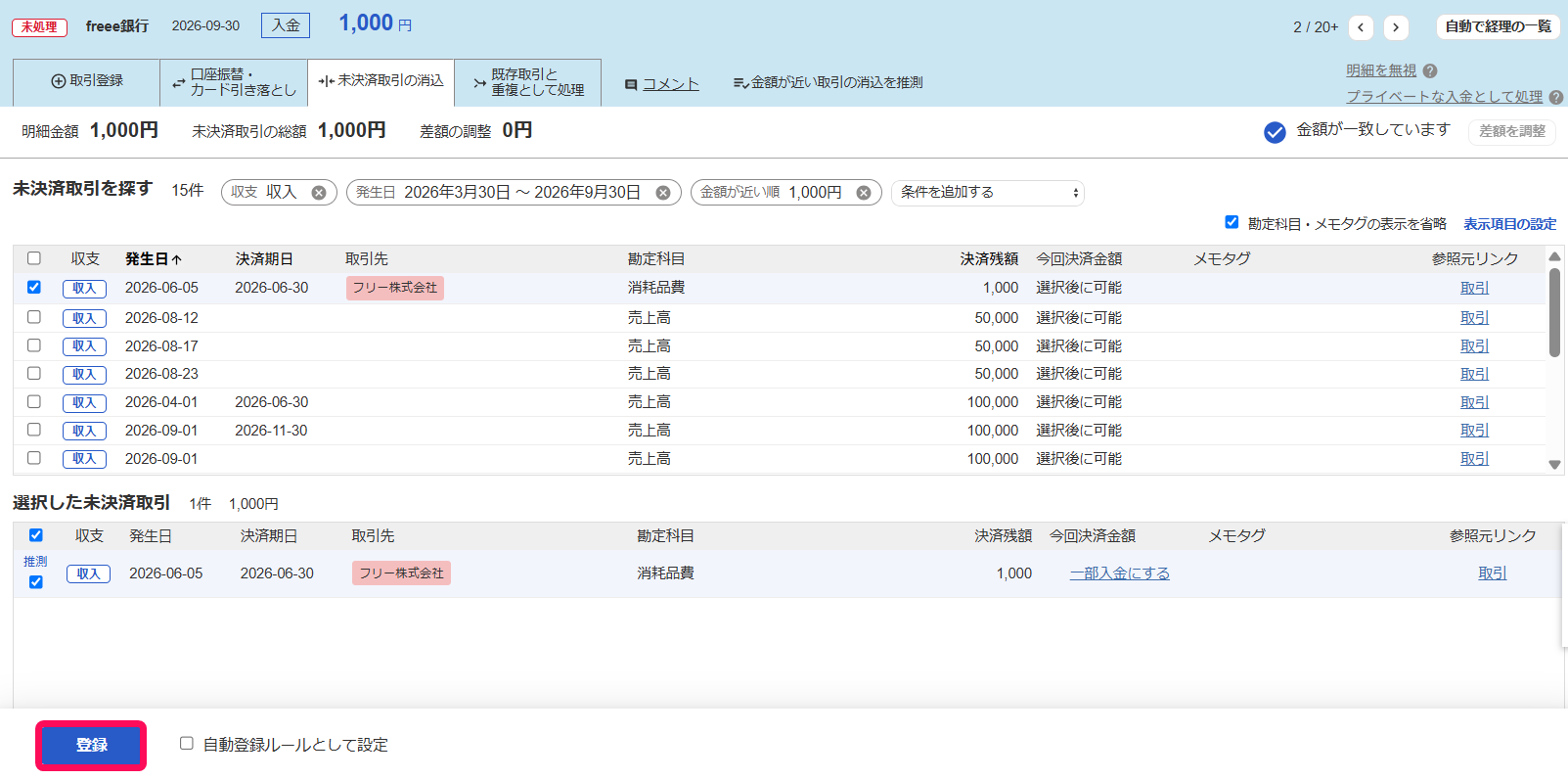Open 取引 link for 2026-06-05 search row
The image size is (1568, 779).
click(1474, 288)
